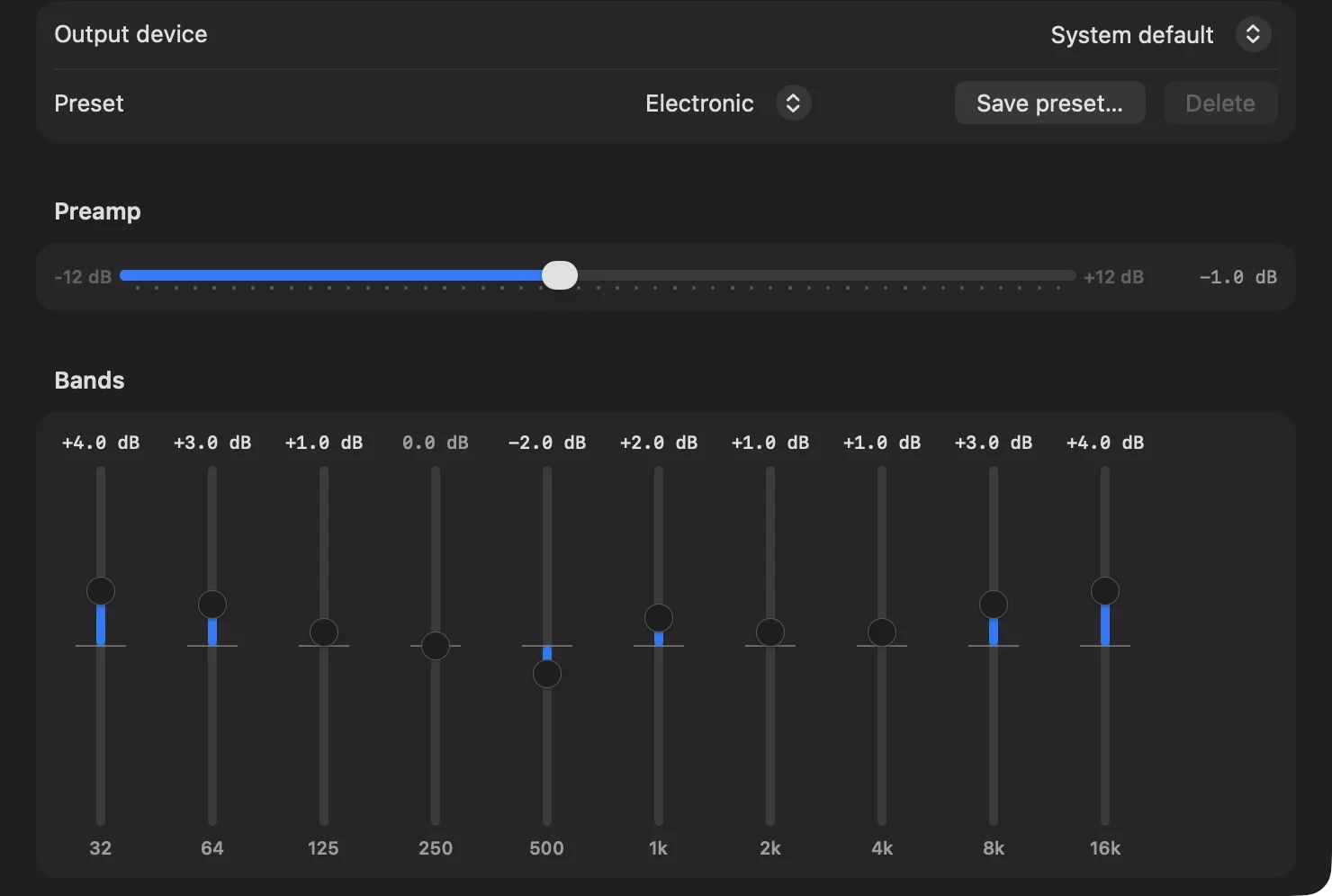Click the +4.0 dB value above 16k band
This screenshot has width=1332, height=896.
(1105, 443)
